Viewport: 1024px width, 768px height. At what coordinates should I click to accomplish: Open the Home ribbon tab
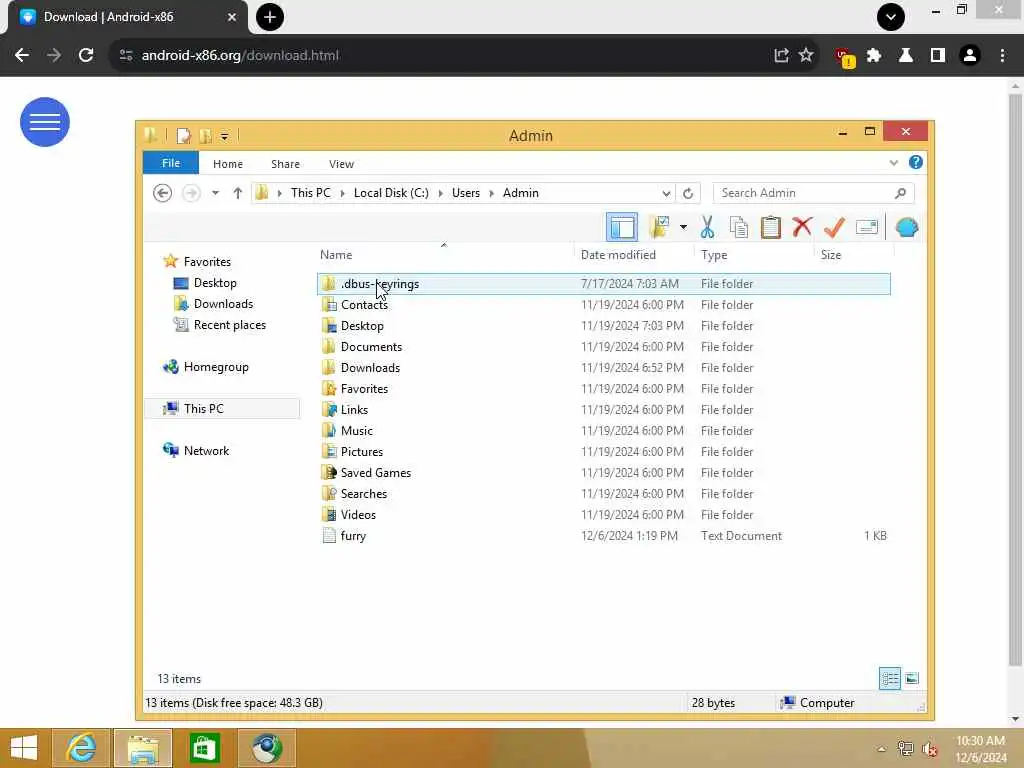click(228, 164)
